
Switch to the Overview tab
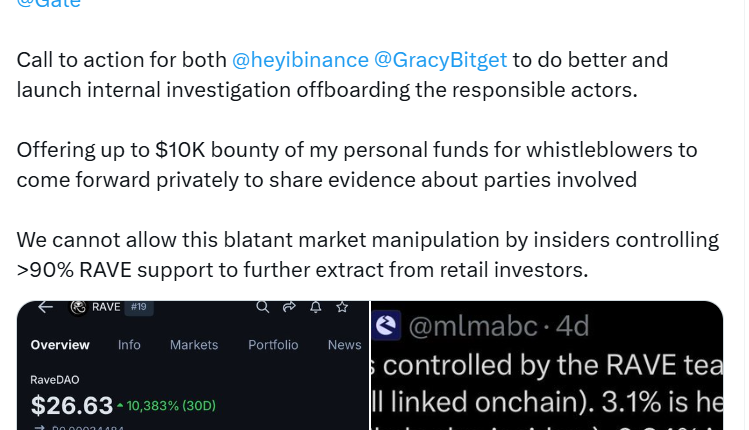[x=60, y=345]
